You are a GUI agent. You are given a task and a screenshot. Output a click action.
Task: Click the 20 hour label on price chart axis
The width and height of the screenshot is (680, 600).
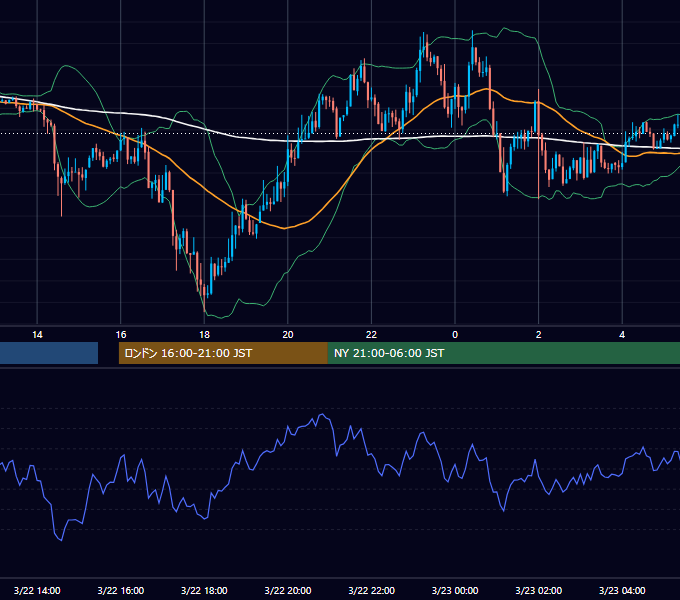pyautogui.click(x=288, y=335)
